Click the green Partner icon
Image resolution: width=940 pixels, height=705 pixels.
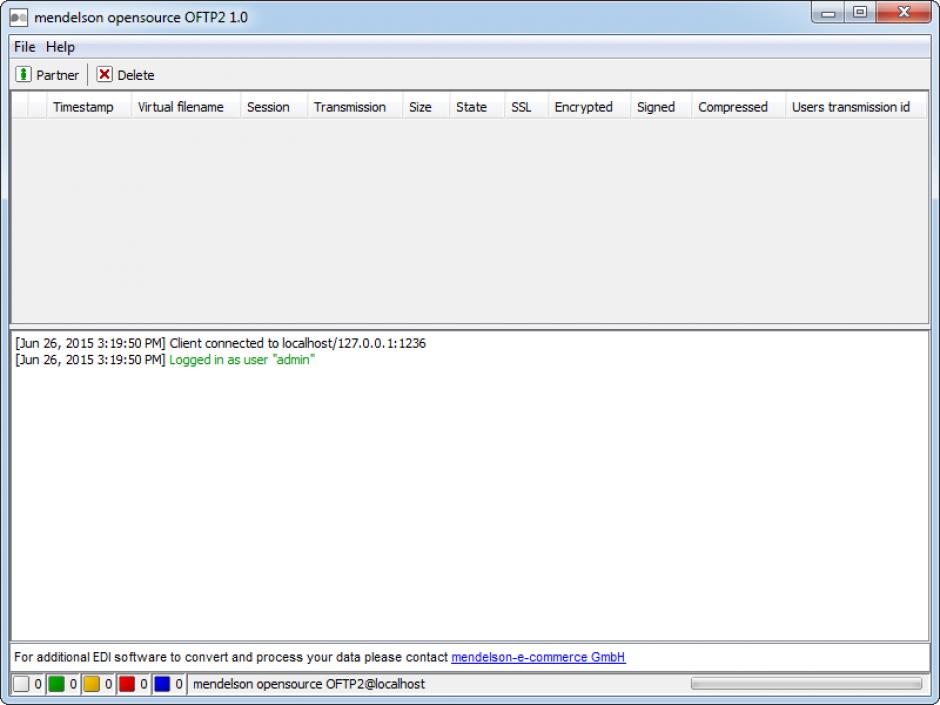tap(23, 74)
